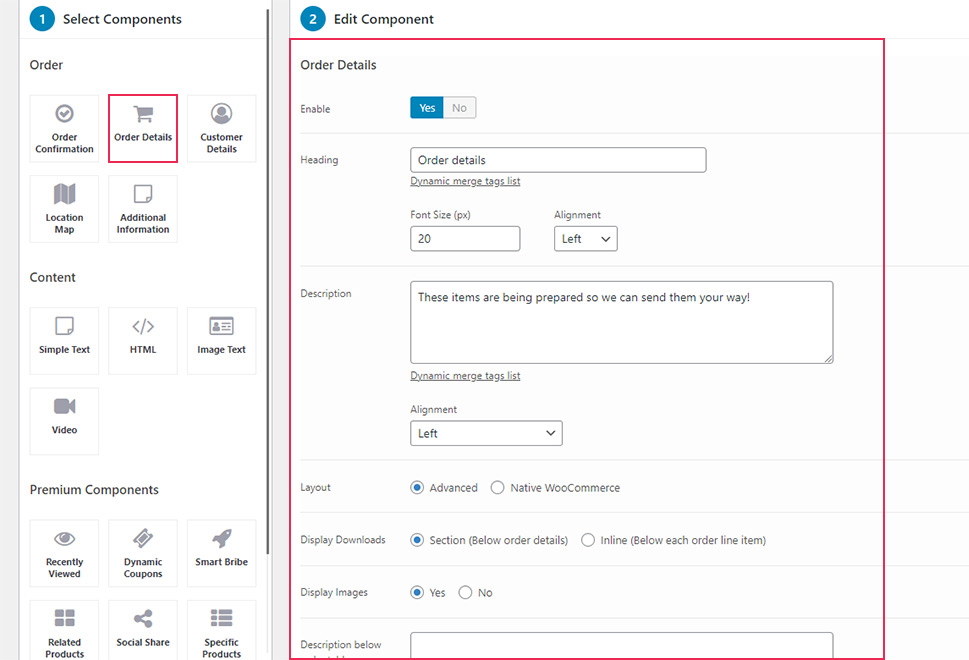Screen dimensions: 969x660
Task: Open Dynamic merge tags list under Heading
Action: click(465, 182)
